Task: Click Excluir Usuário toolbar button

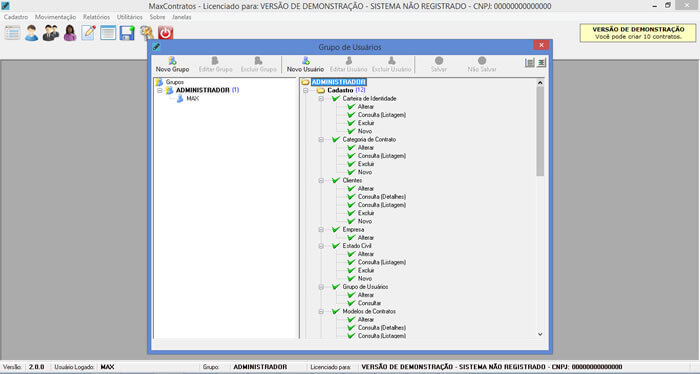Action: point(392,65)
